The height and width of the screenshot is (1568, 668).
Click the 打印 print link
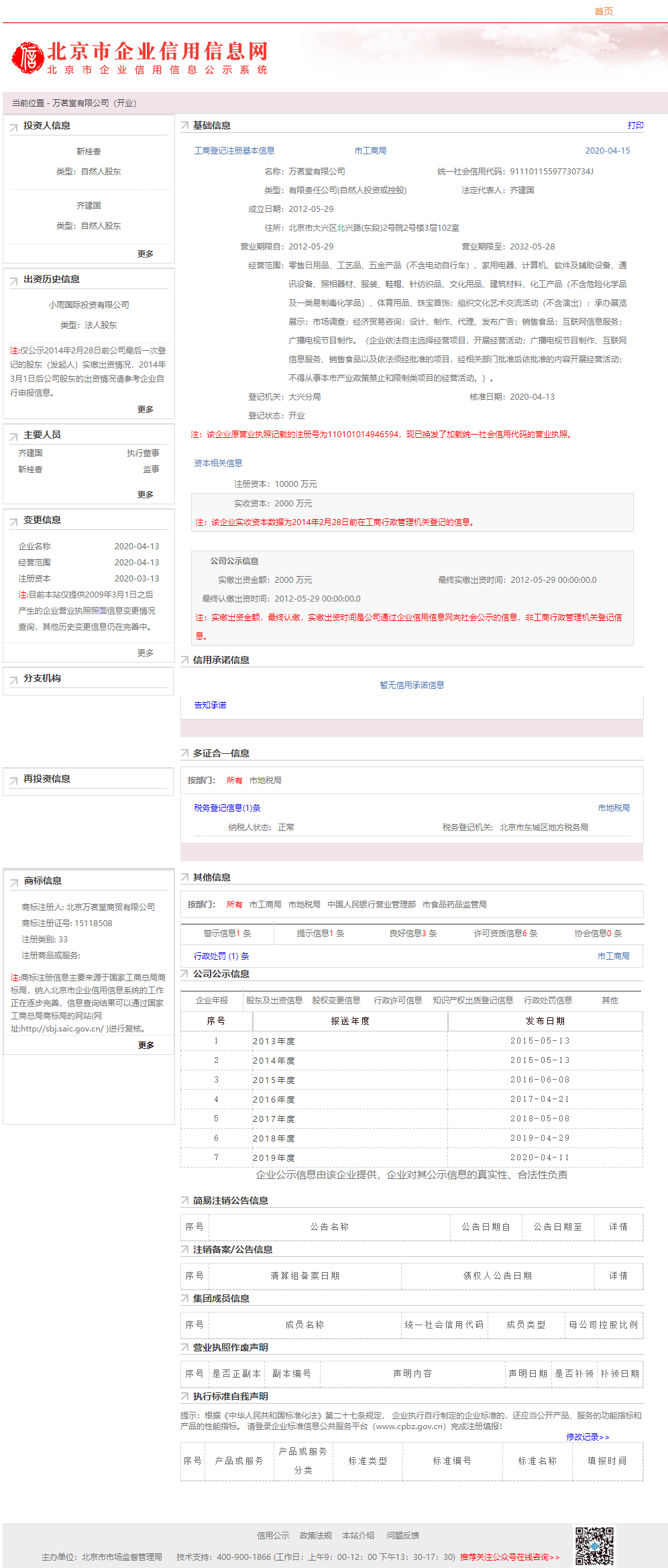click(x=635, y=125)
